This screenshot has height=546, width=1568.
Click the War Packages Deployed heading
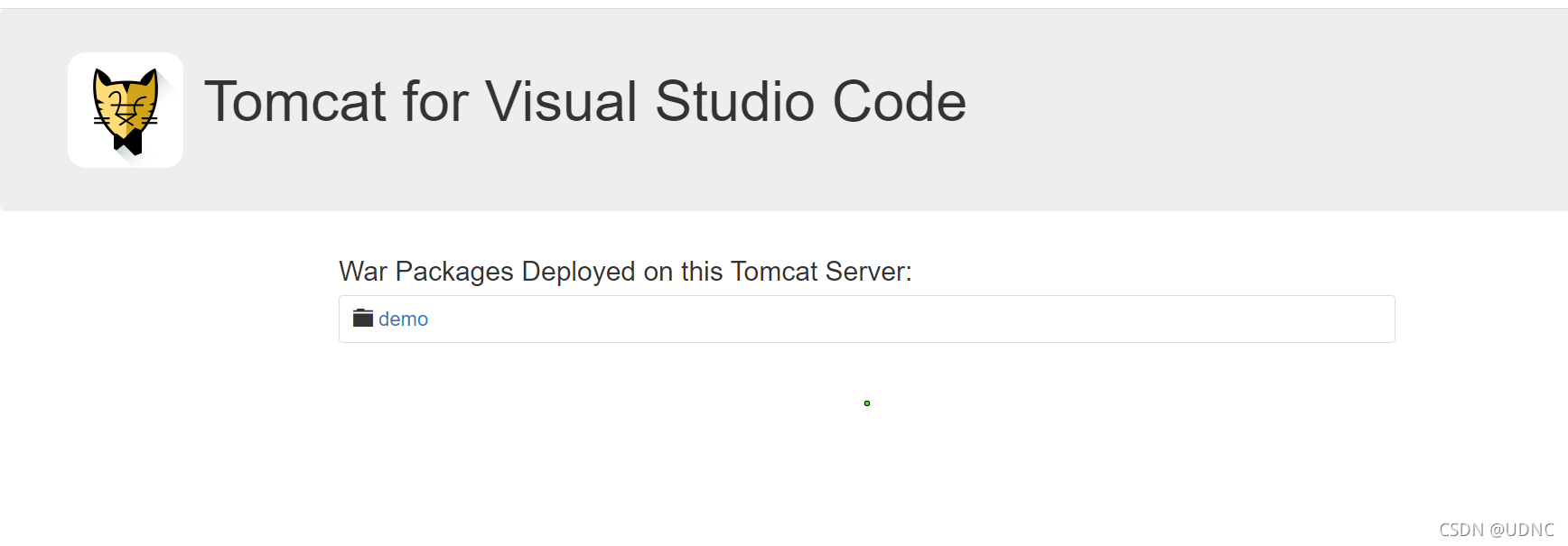point(624,272)
